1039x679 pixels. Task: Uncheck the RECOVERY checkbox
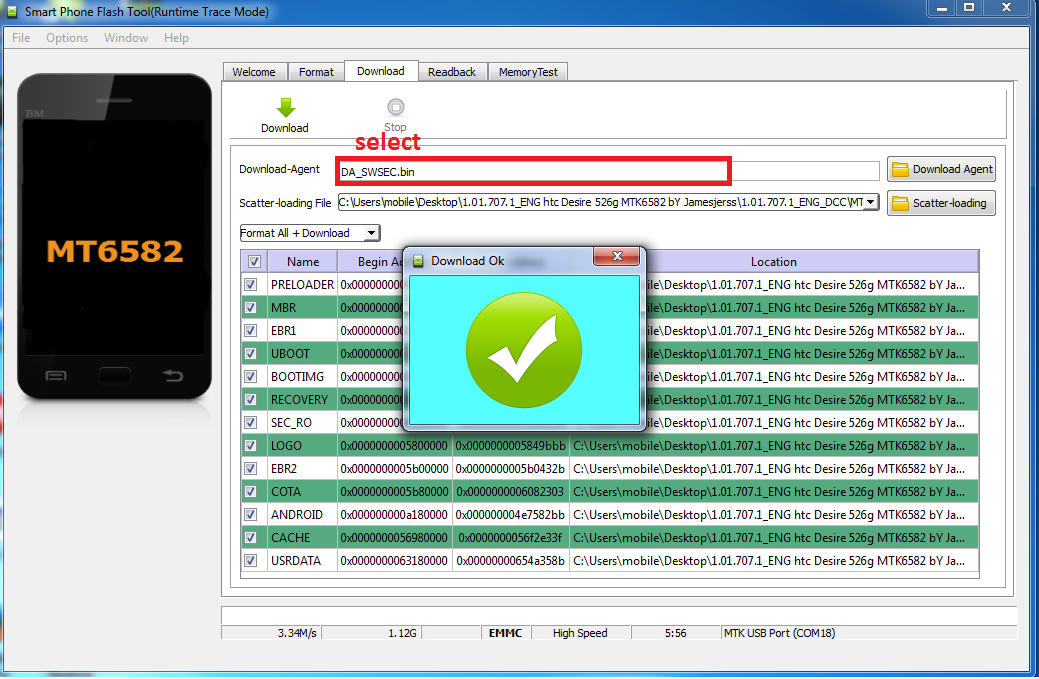(250, 400)
